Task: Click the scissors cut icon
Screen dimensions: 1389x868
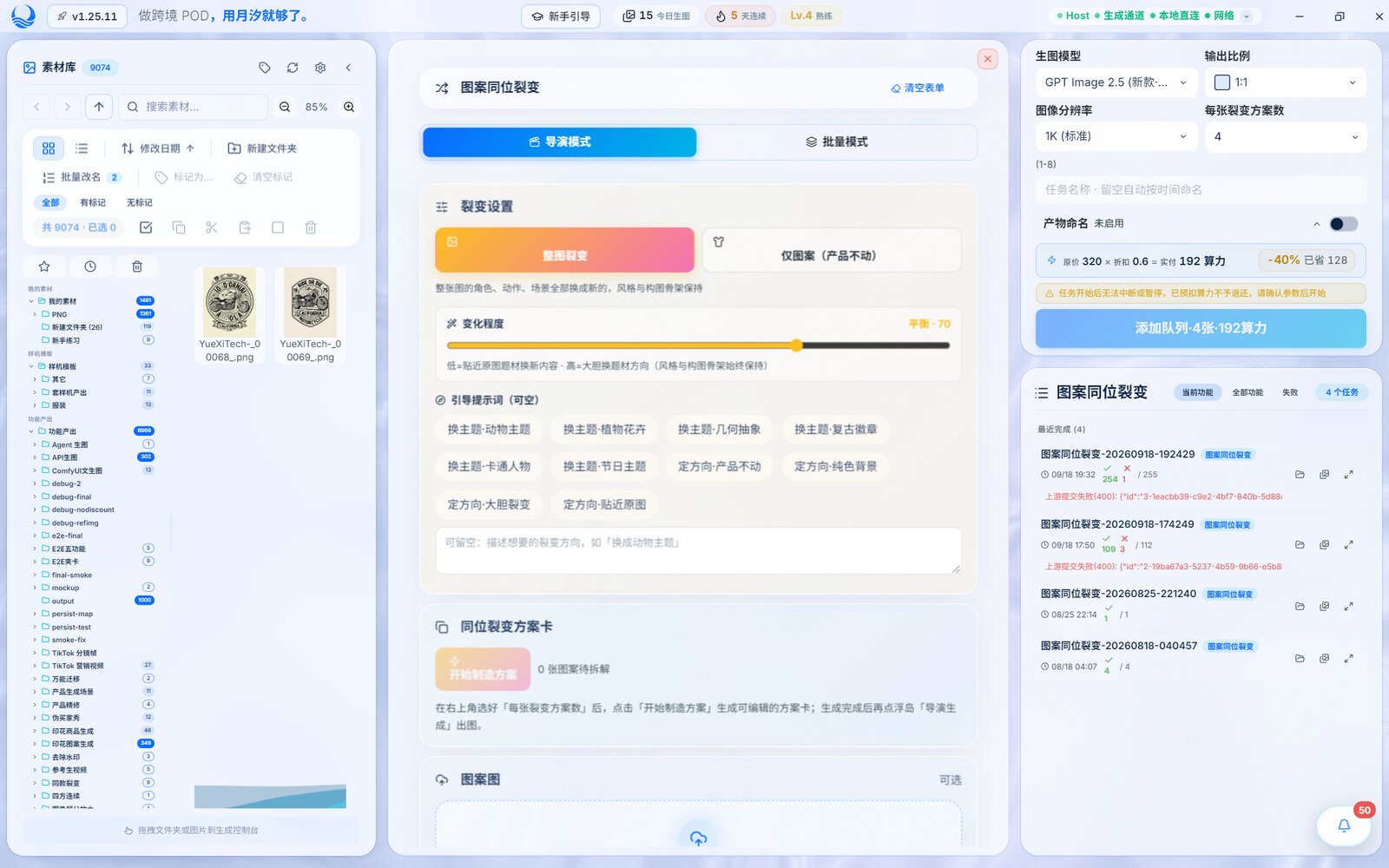Action: (212, 227)
